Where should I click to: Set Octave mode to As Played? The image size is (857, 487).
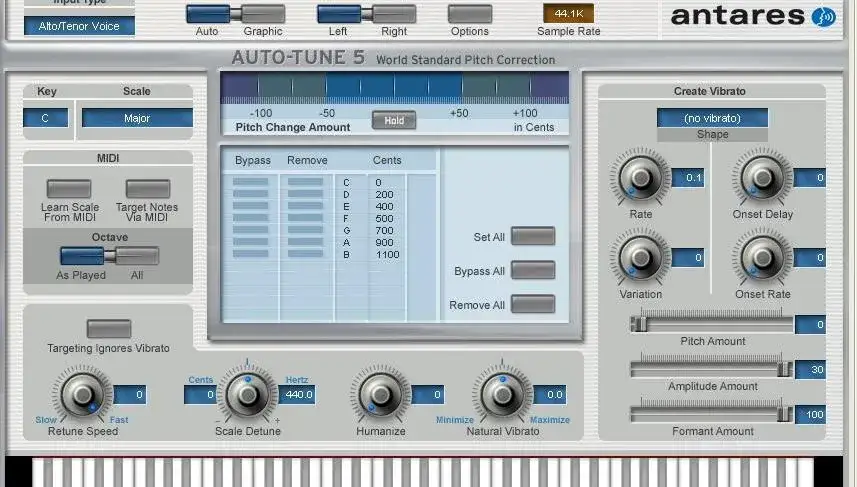point(82,256)
